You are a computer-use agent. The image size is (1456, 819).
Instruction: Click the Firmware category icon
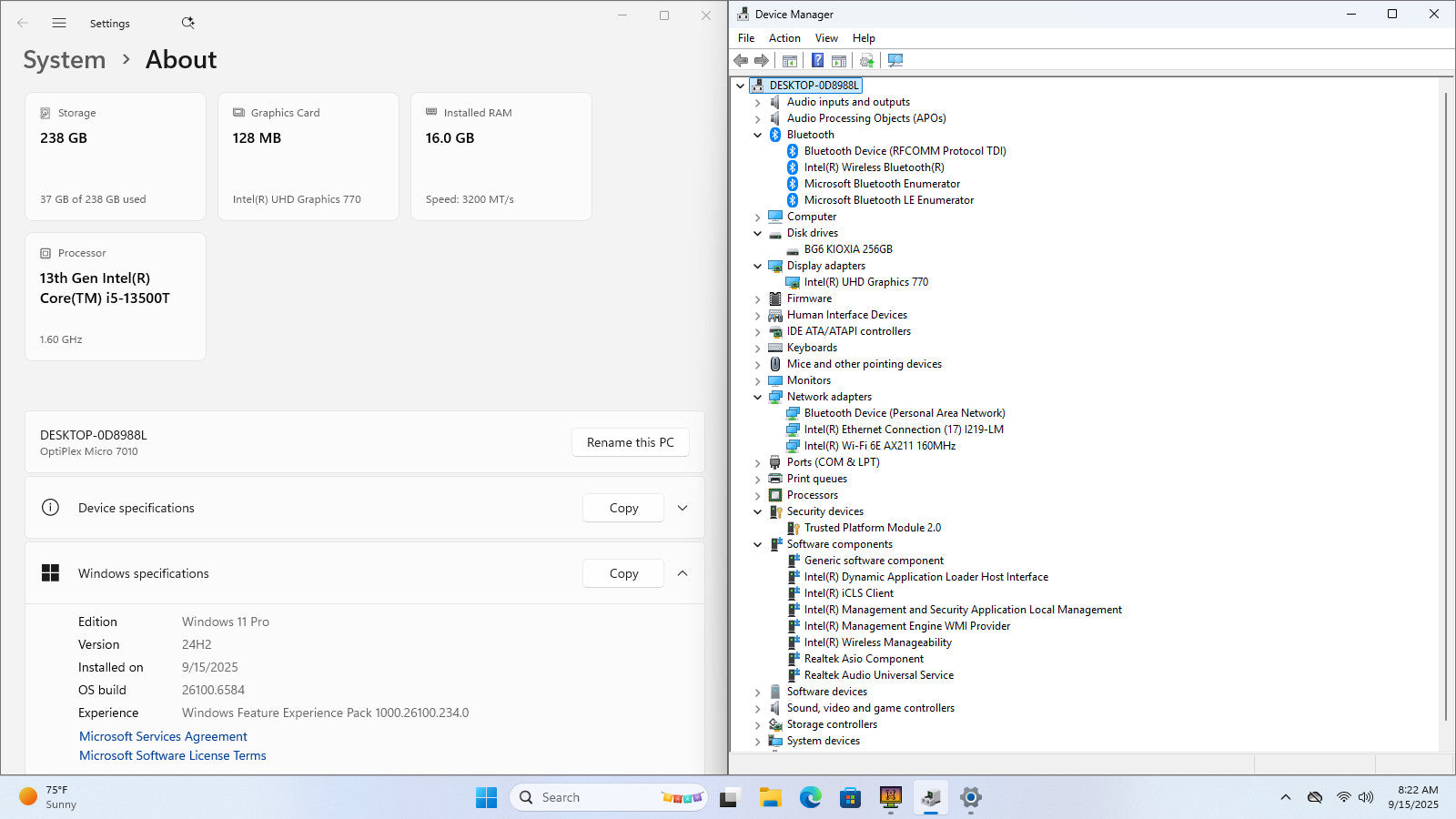click(775, 298)
